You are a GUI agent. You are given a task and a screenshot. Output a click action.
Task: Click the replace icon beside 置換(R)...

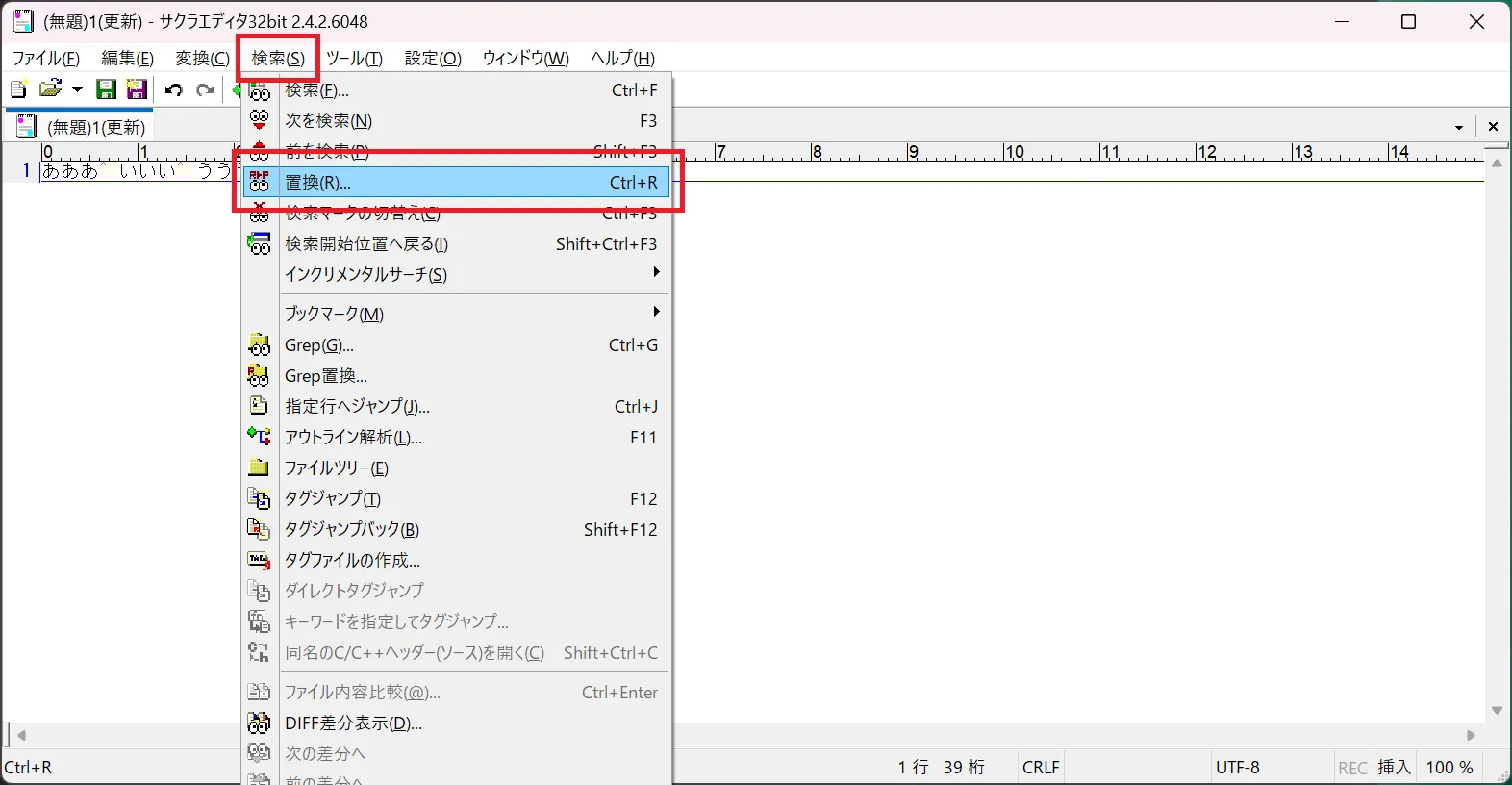click(260, 182)
